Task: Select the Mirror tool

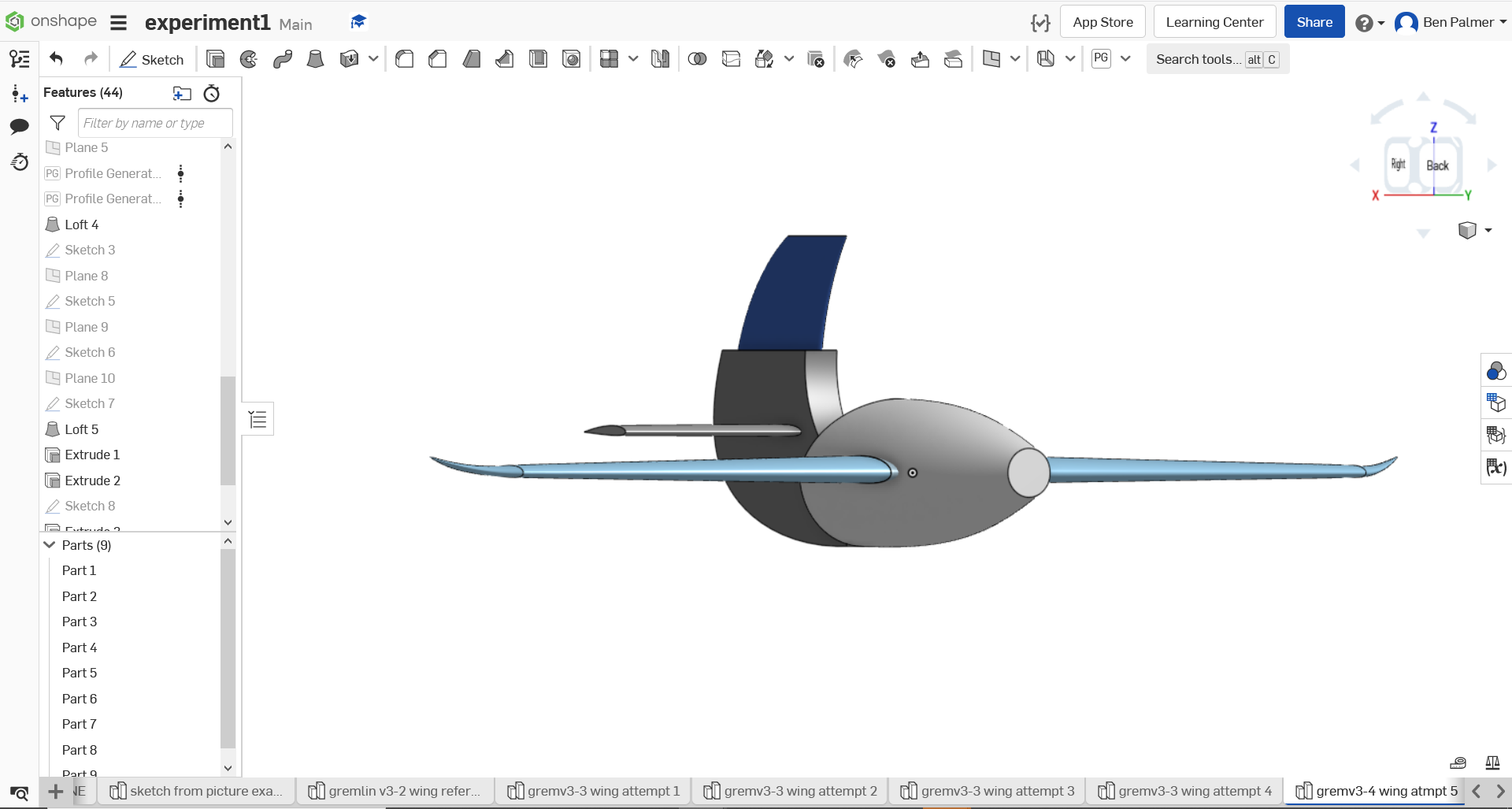Action: 660,59
